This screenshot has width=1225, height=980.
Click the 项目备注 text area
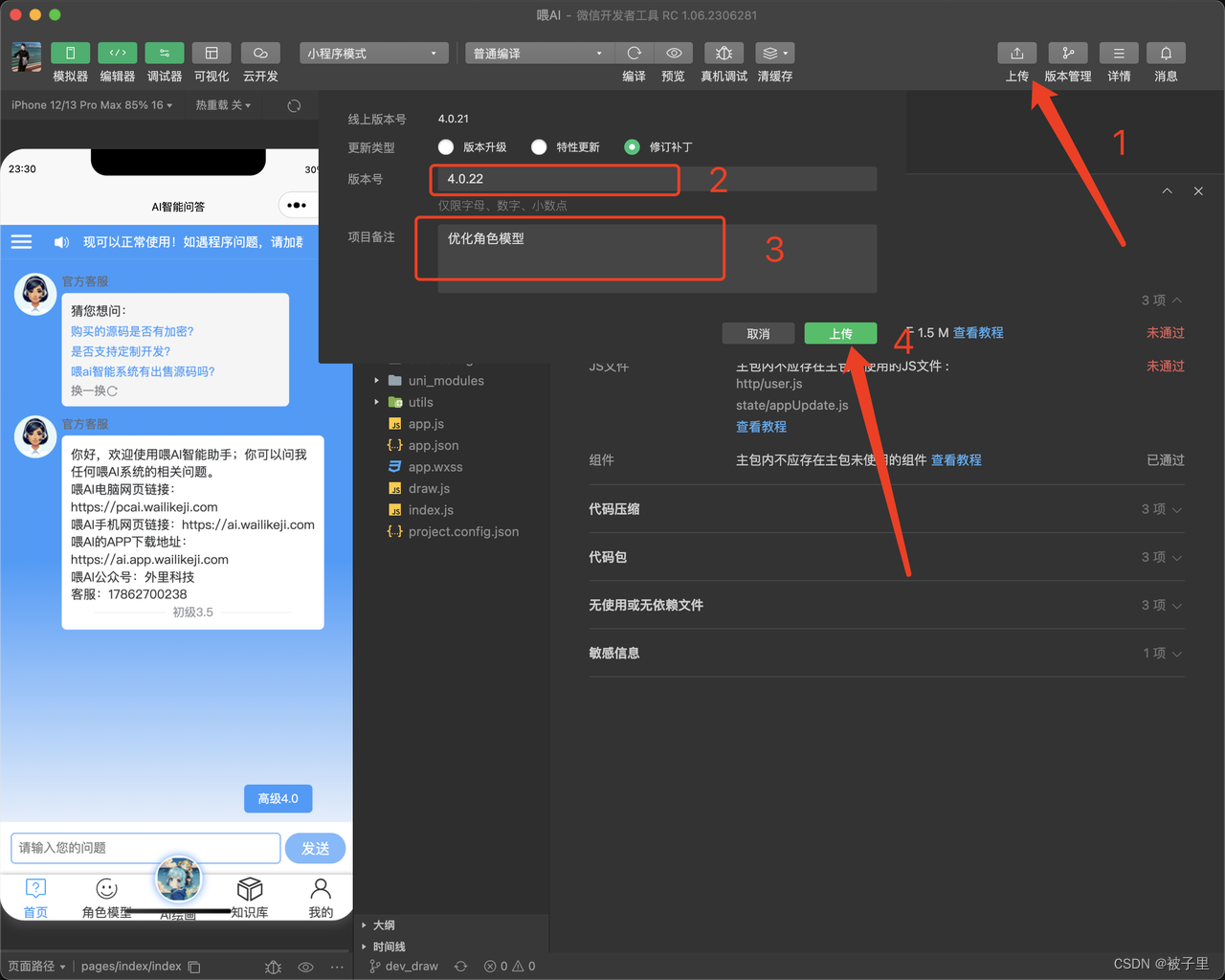pos(657,258)
